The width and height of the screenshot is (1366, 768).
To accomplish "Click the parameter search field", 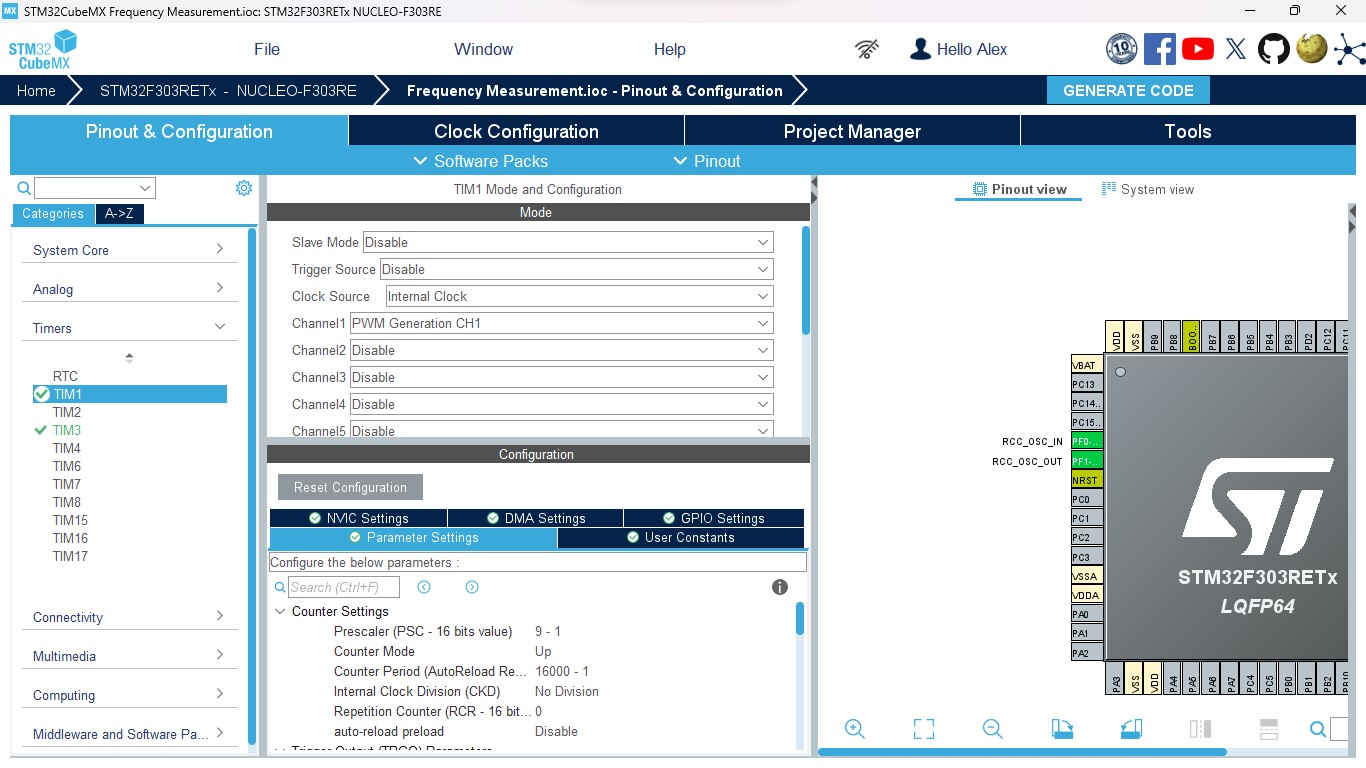I will pyautogui.click(x=344, y=587).
